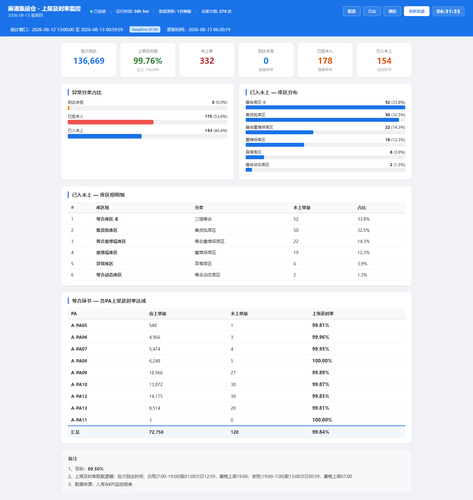Viewport: 473px width, 500px height.
Task: Click the white highlighted refresh button in header
Action: pos(416,11)
